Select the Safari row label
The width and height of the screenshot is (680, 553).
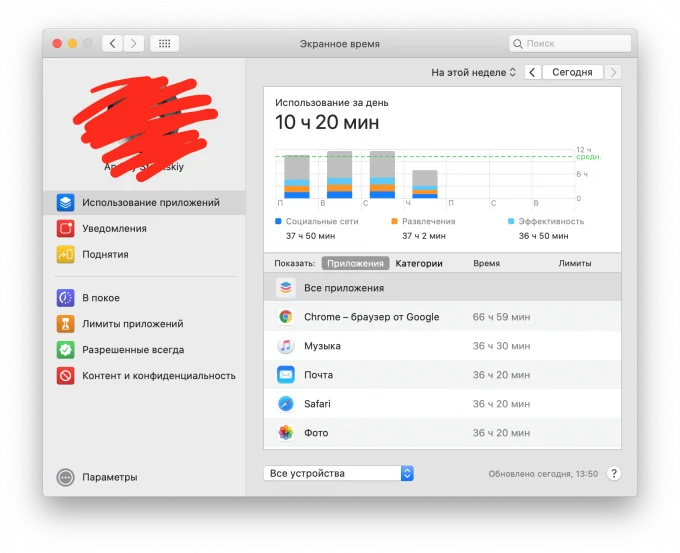pos(317,404)
